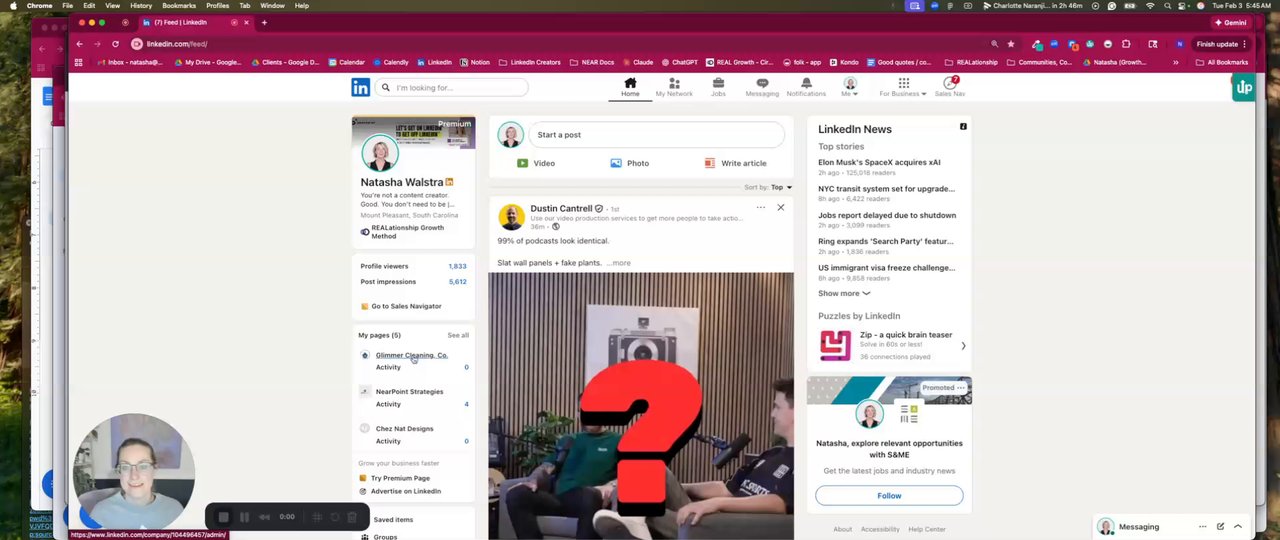Viewport: 1280px width, 540px height.
Task: Open the Jobs icon in navigation
Action: [x=718, y=87]
